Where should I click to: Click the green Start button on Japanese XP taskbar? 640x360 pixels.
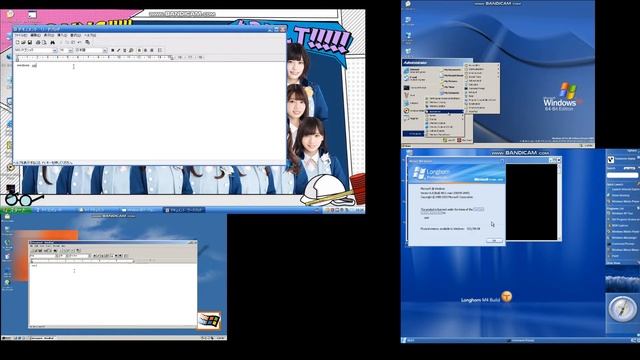click(16, 210)
